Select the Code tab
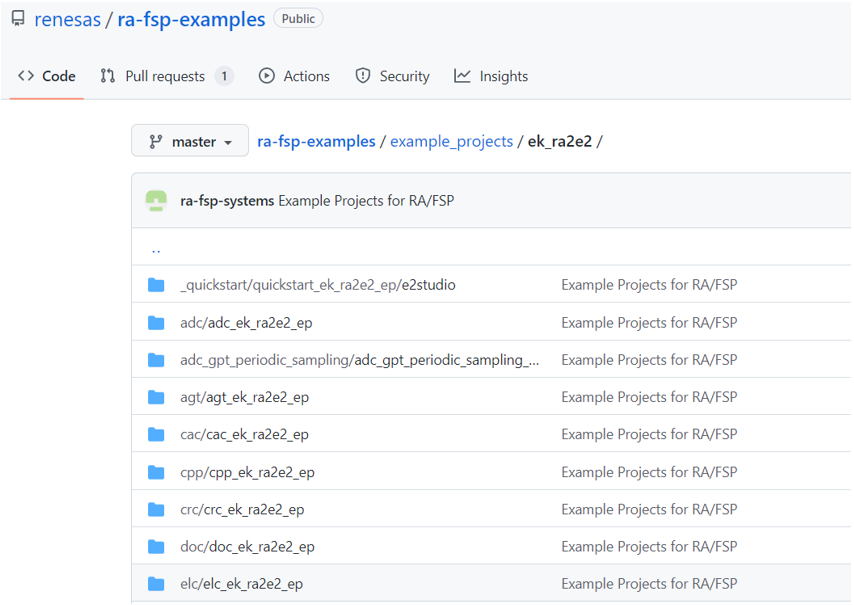 tap(47, 76)
